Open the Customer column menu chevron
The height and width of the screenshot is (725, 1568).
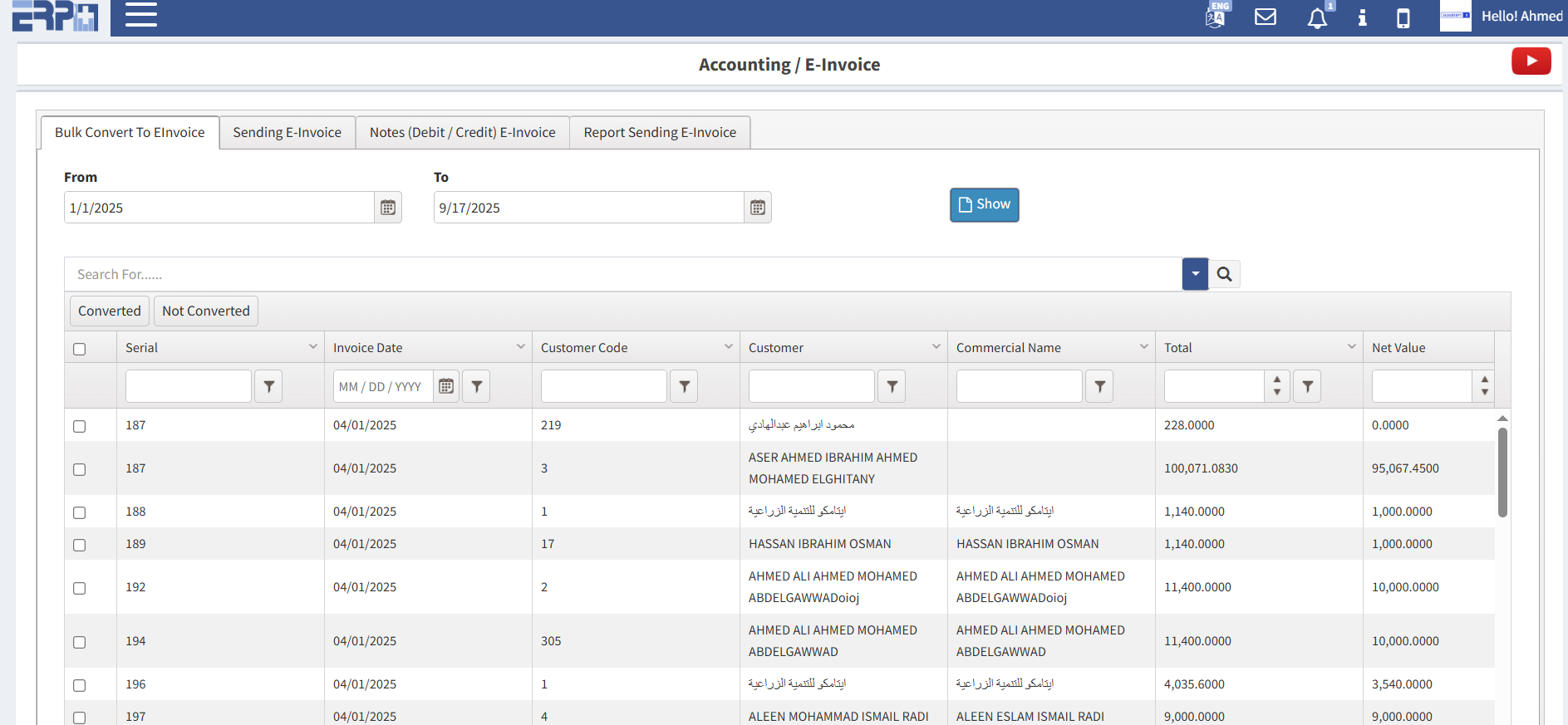click(936, 347)
